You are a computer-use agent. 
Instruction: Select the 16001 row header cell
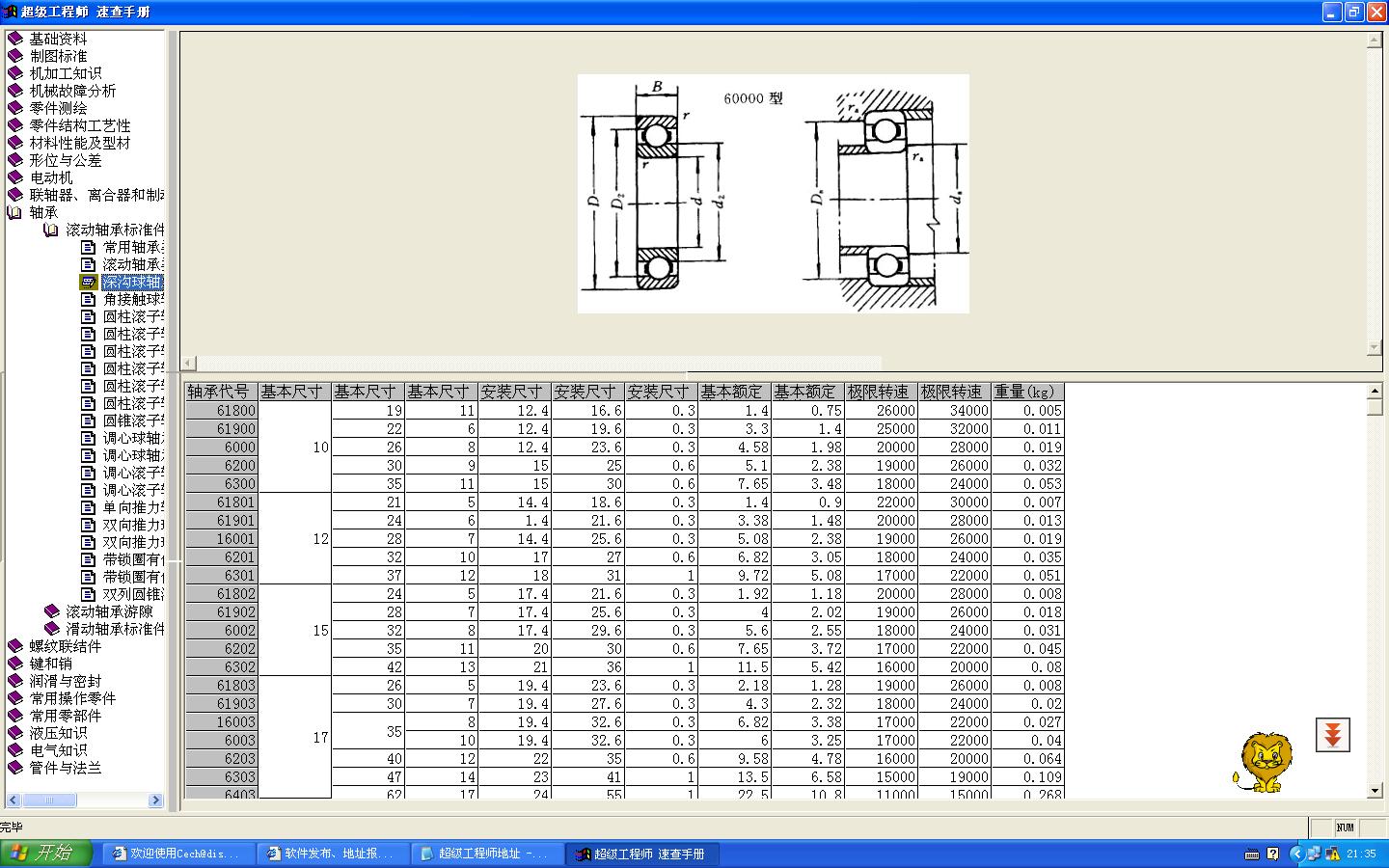tap(221, 538)
